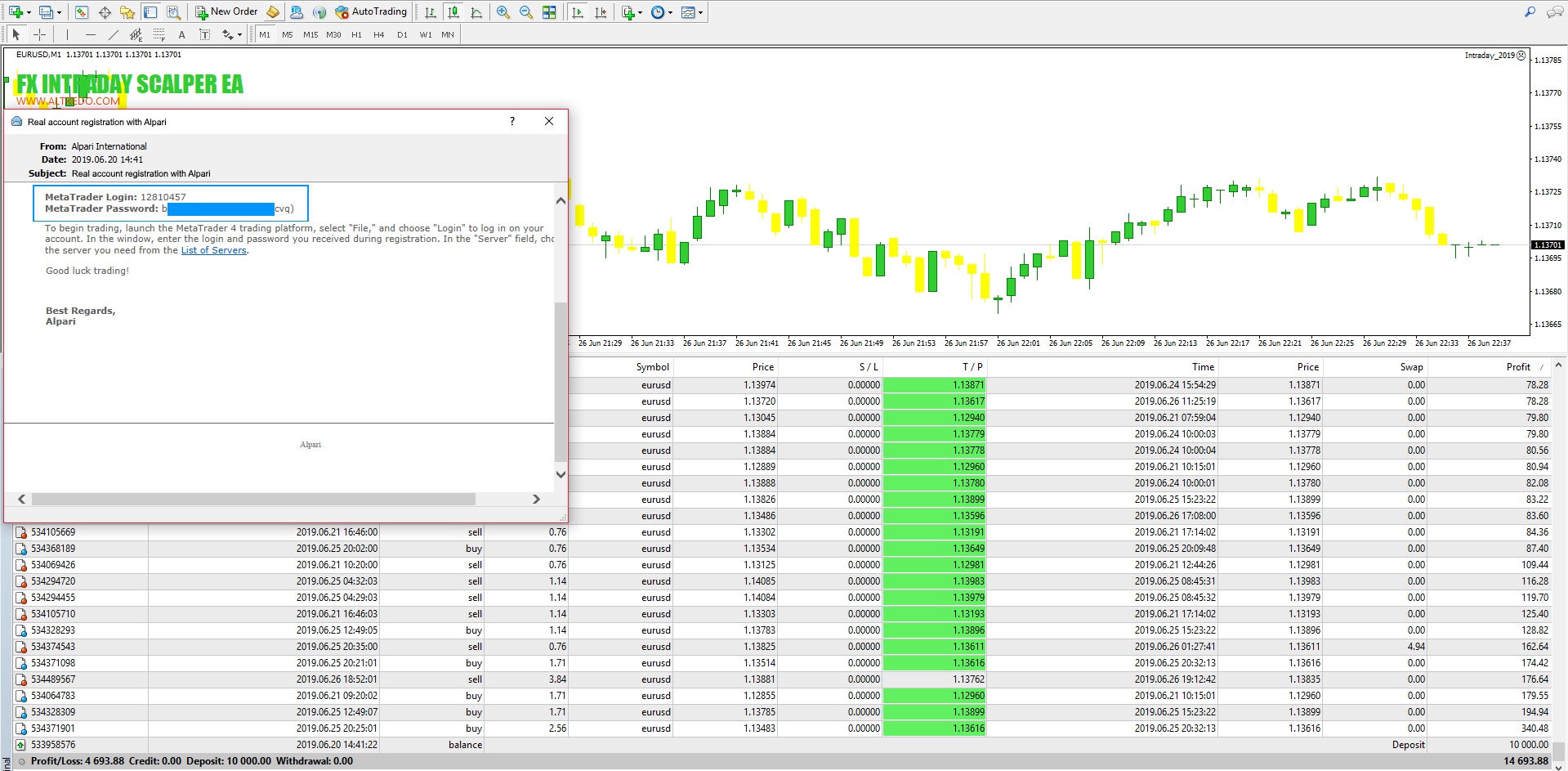The width and height of the screenshot is (1568, 771).
Task: Expand the Indicators dropdown arrow
Action: coord(640,12)
